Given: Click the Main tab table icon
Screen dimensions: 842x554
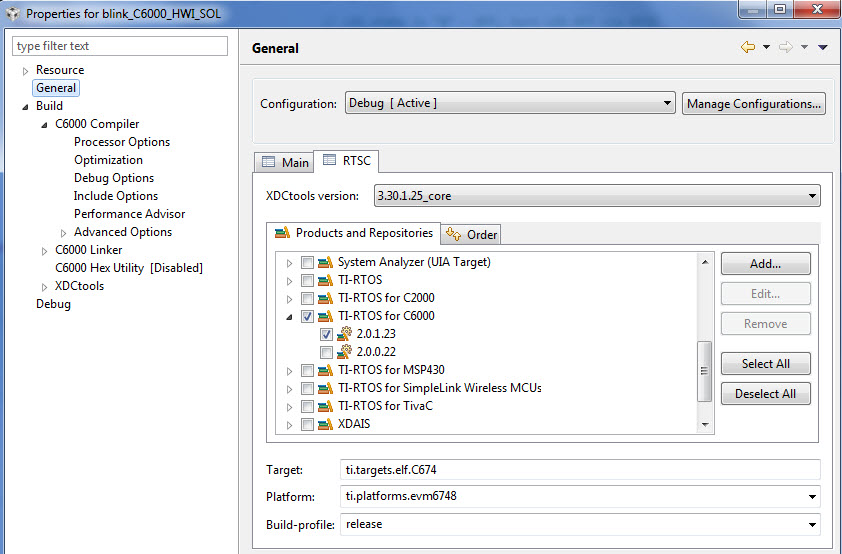Looking at the screenshot, I should click(x=268, y=162).
